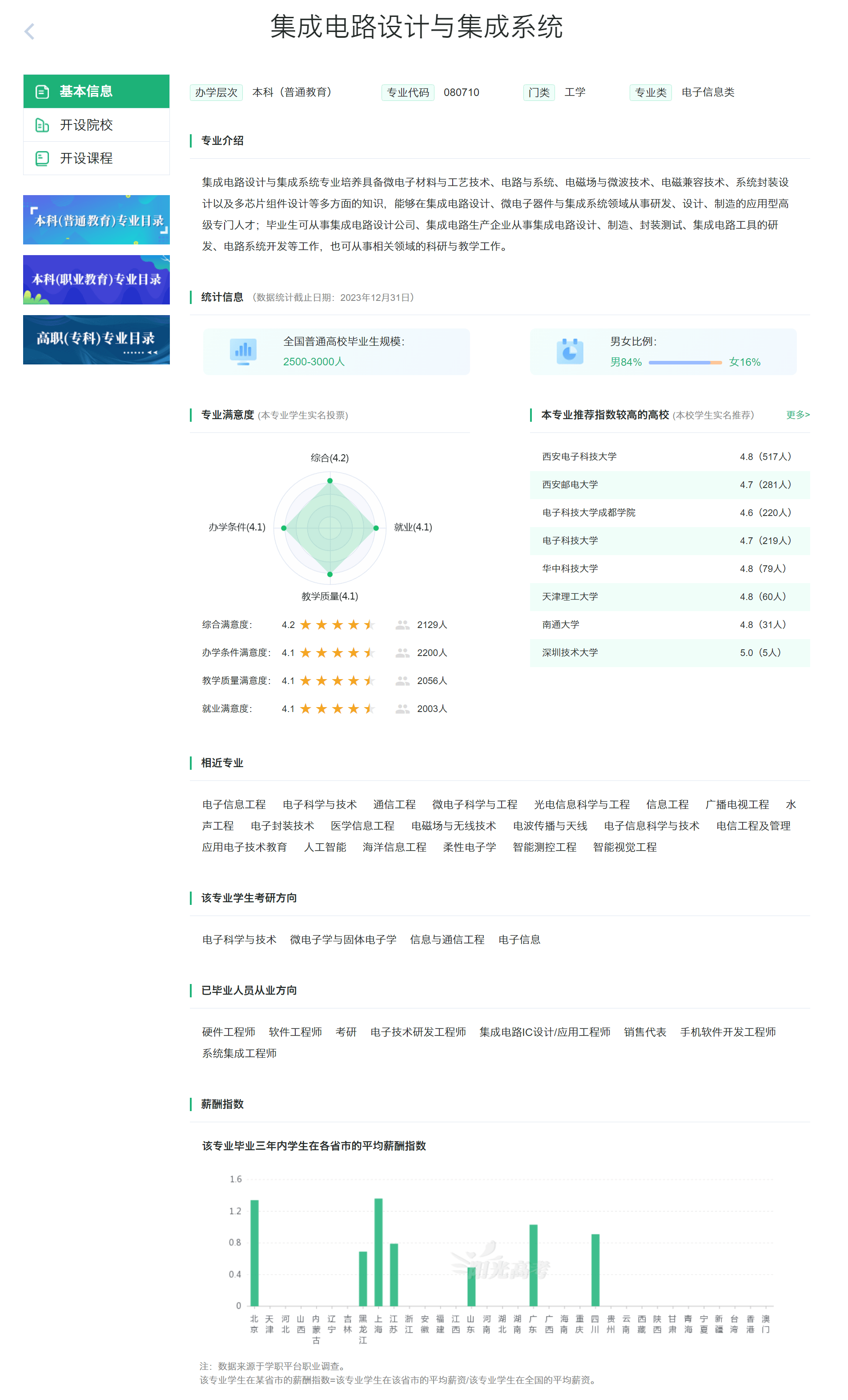Image resolution: width=848 pixels, height=1400 pixels.
Task: Click the 北京 salary bar
Action: pos(255,1253)
